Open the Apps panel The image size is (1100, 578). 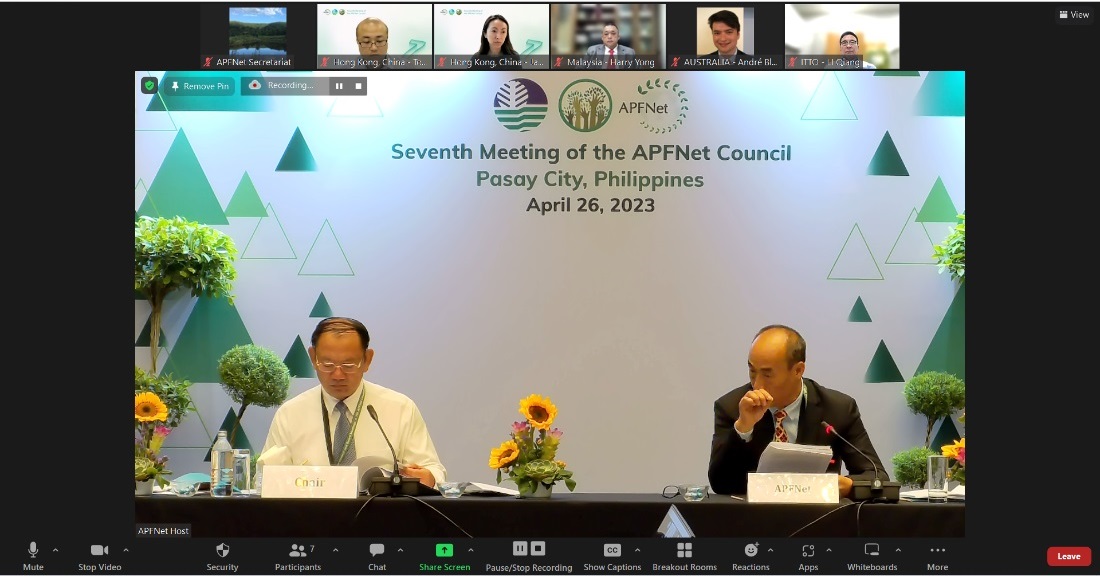point(808,555)
